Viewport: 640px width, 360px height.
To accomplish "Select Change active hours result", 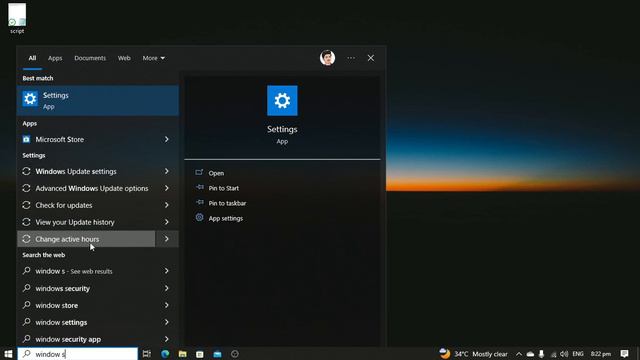I will coord(86,239).
